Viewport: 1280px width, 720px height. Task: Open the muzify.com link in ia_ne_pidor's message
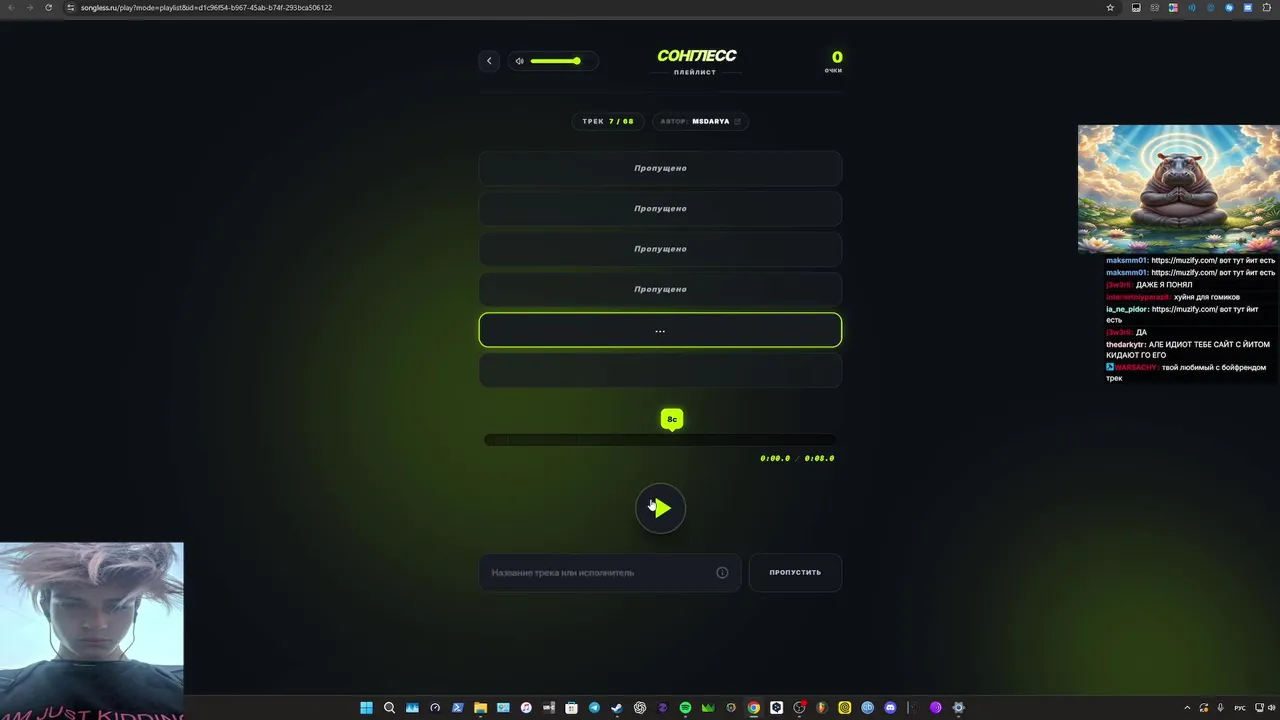click(x=1184, y=309)
